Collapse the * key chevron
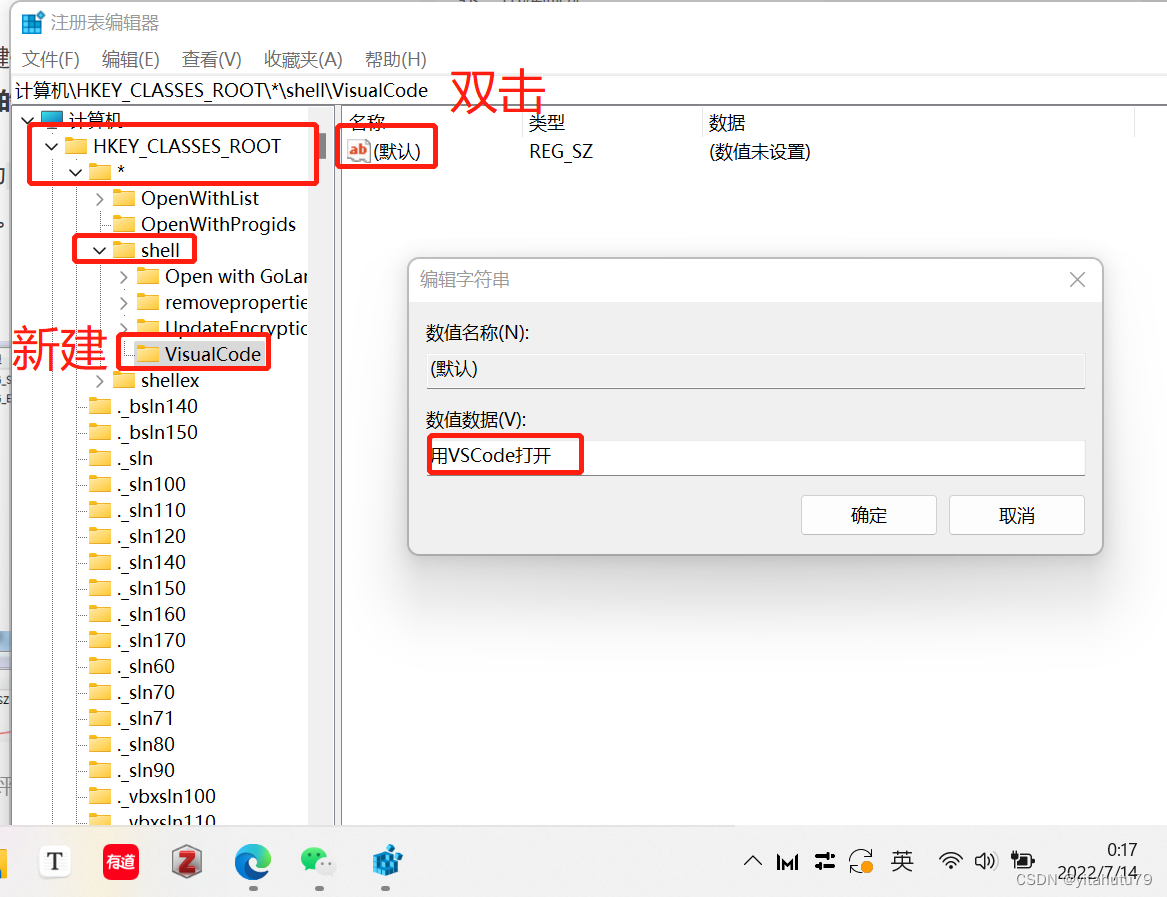 click(75, 172)
